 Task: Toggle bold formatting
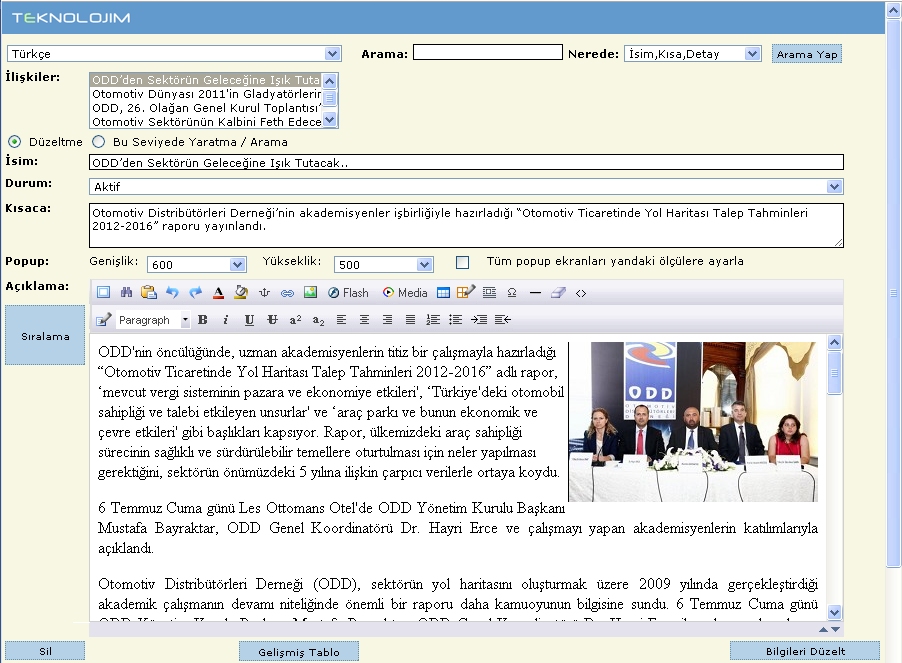[x=202, y=320]
